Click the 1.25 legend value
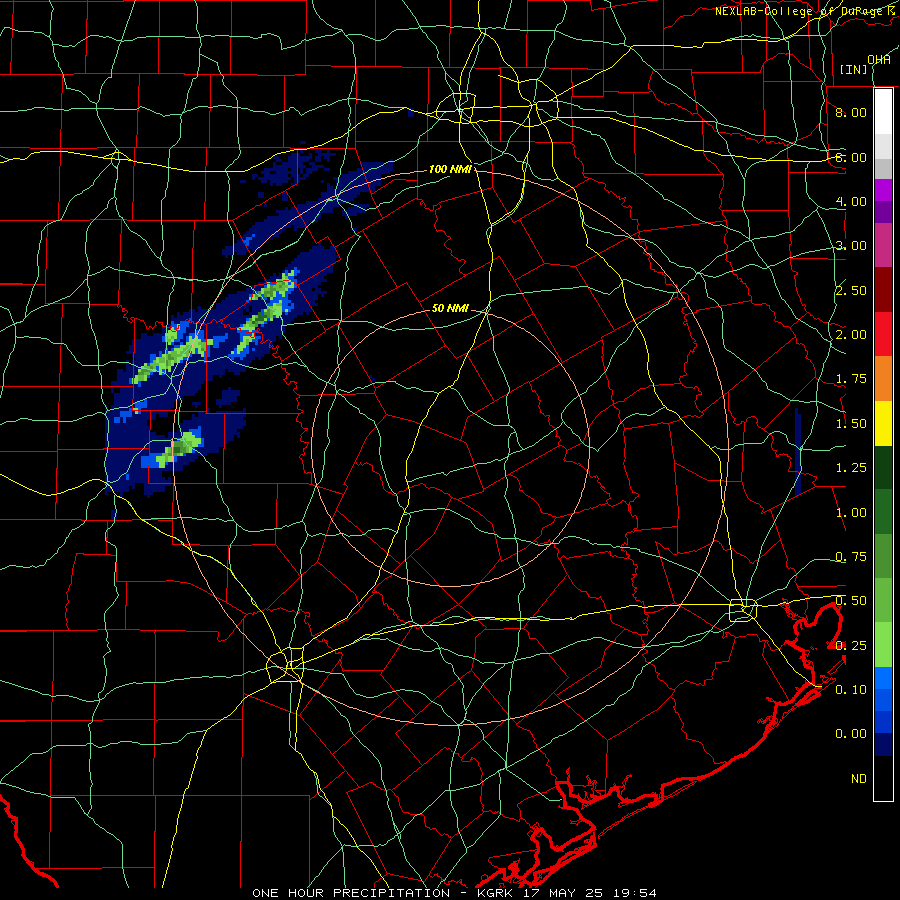Viewport: 900px width, 900px height. [851, 468]
